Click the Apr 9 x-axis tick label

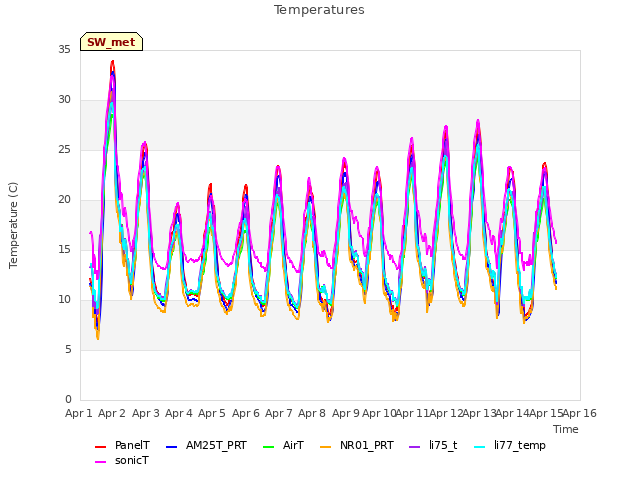point(346,413)
